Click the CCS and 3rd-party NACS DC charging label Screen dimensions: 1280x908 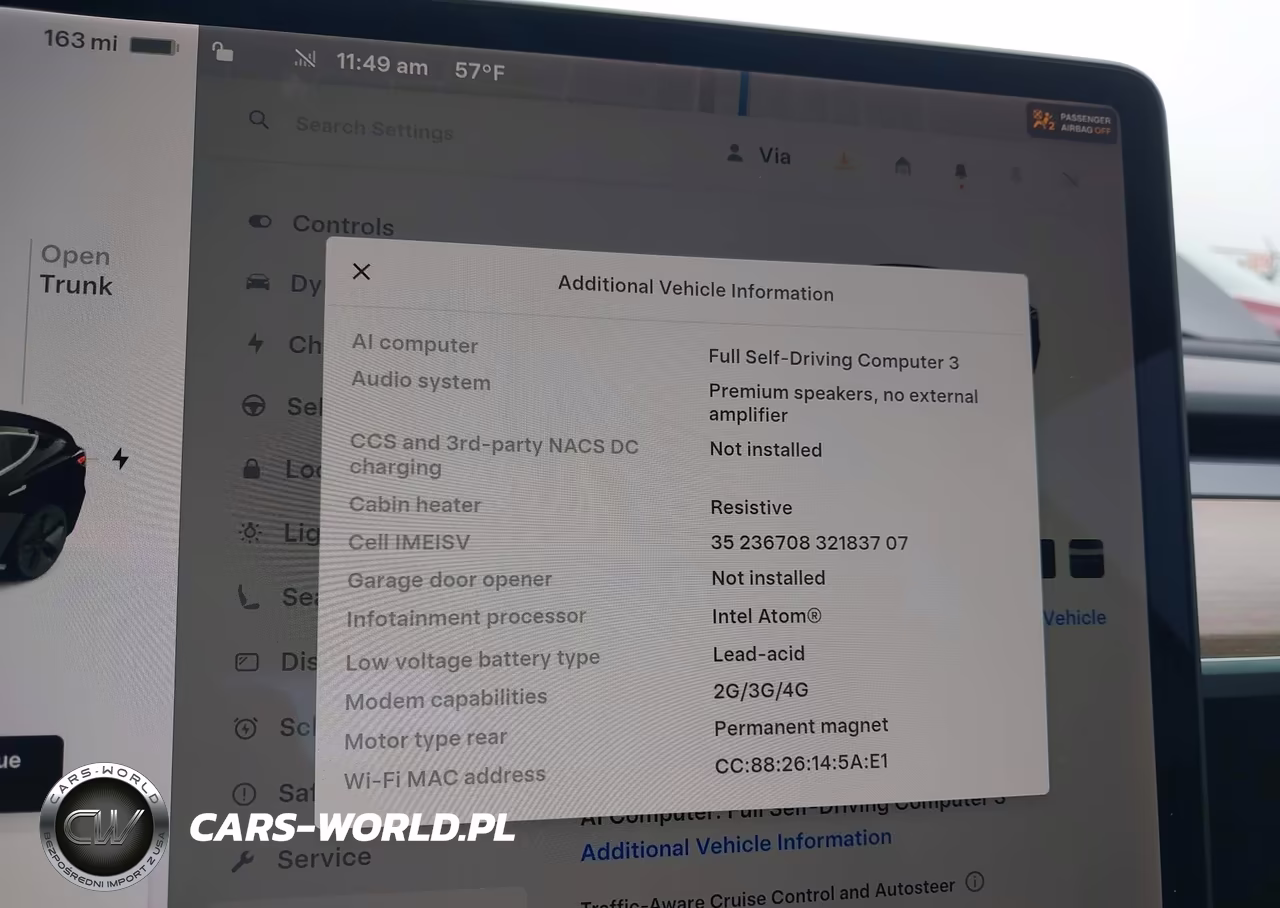494,456
